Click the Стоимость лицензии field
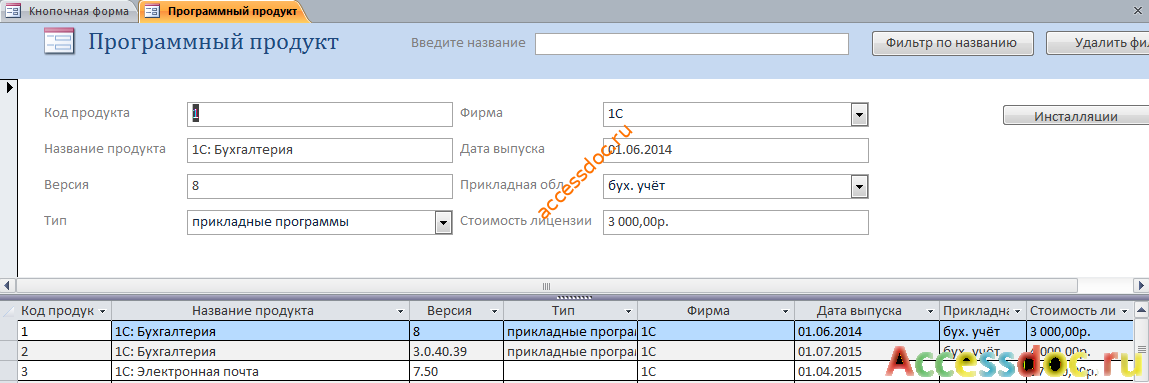Image resolution: width=1149 pixels, height=383 pixels. coord(736,222)
